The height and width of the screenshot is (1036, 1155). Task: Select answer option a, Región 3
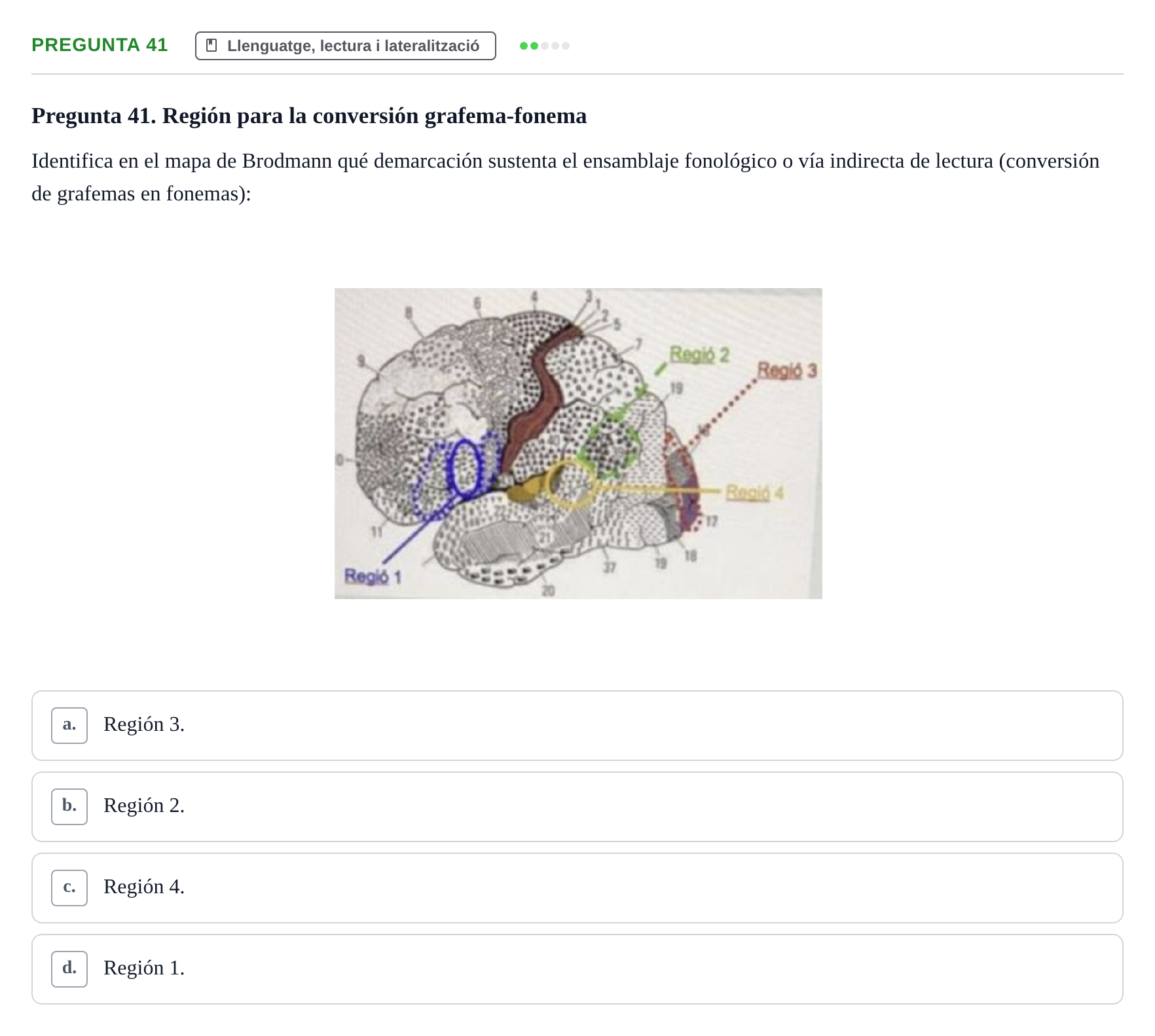click(577, 726)
